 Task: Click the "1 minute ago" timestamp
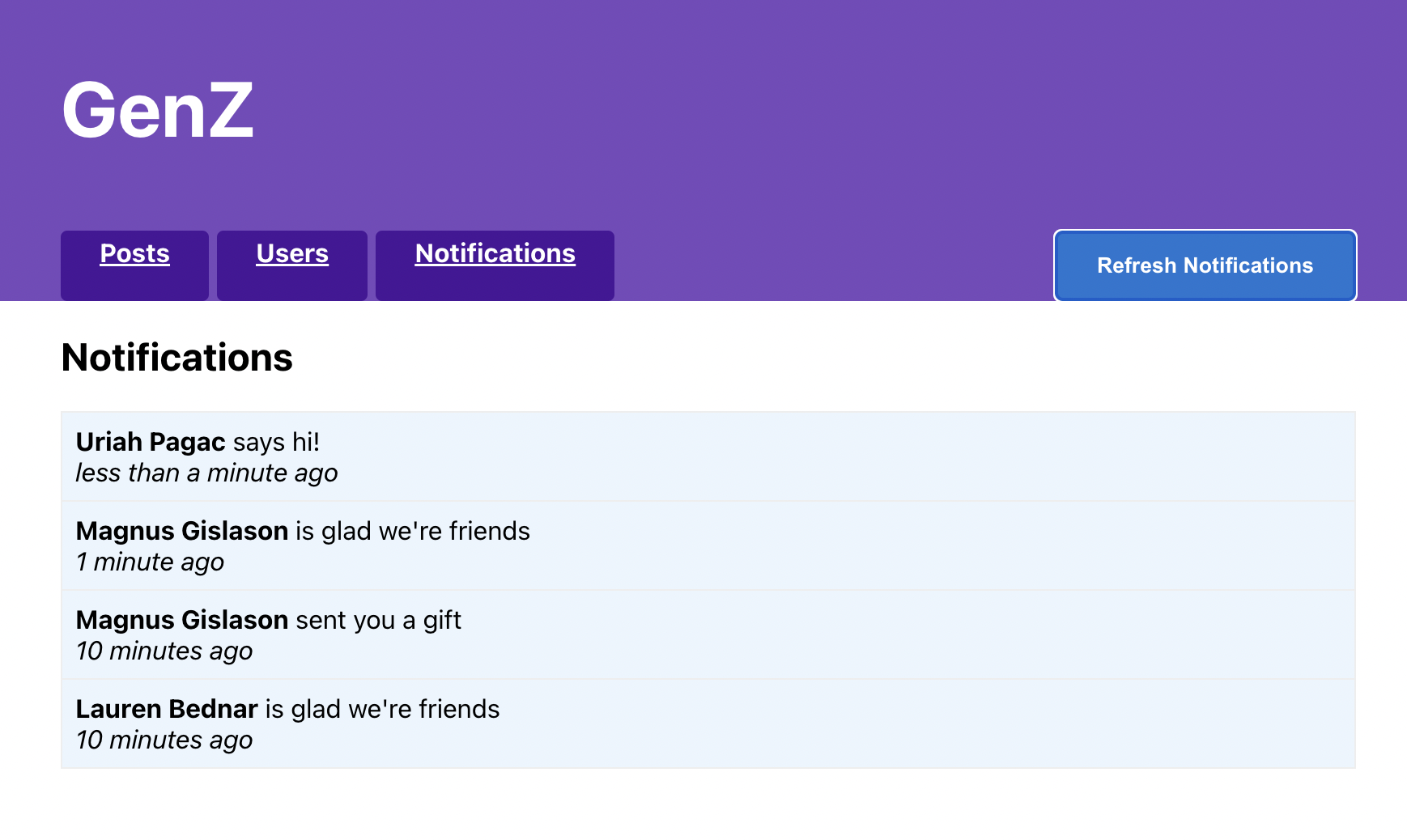[150, 562]
